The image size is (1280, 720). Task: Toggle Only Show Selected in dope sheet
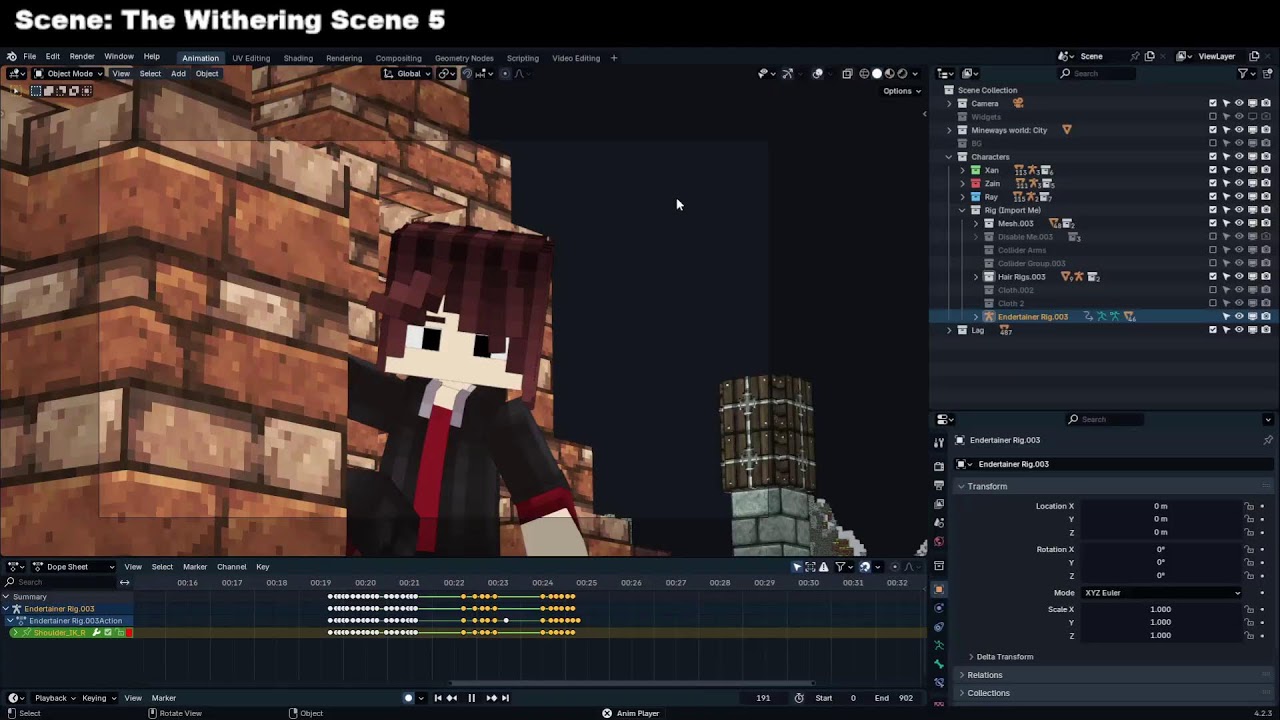pyautogui.click(x=797, y=567)
